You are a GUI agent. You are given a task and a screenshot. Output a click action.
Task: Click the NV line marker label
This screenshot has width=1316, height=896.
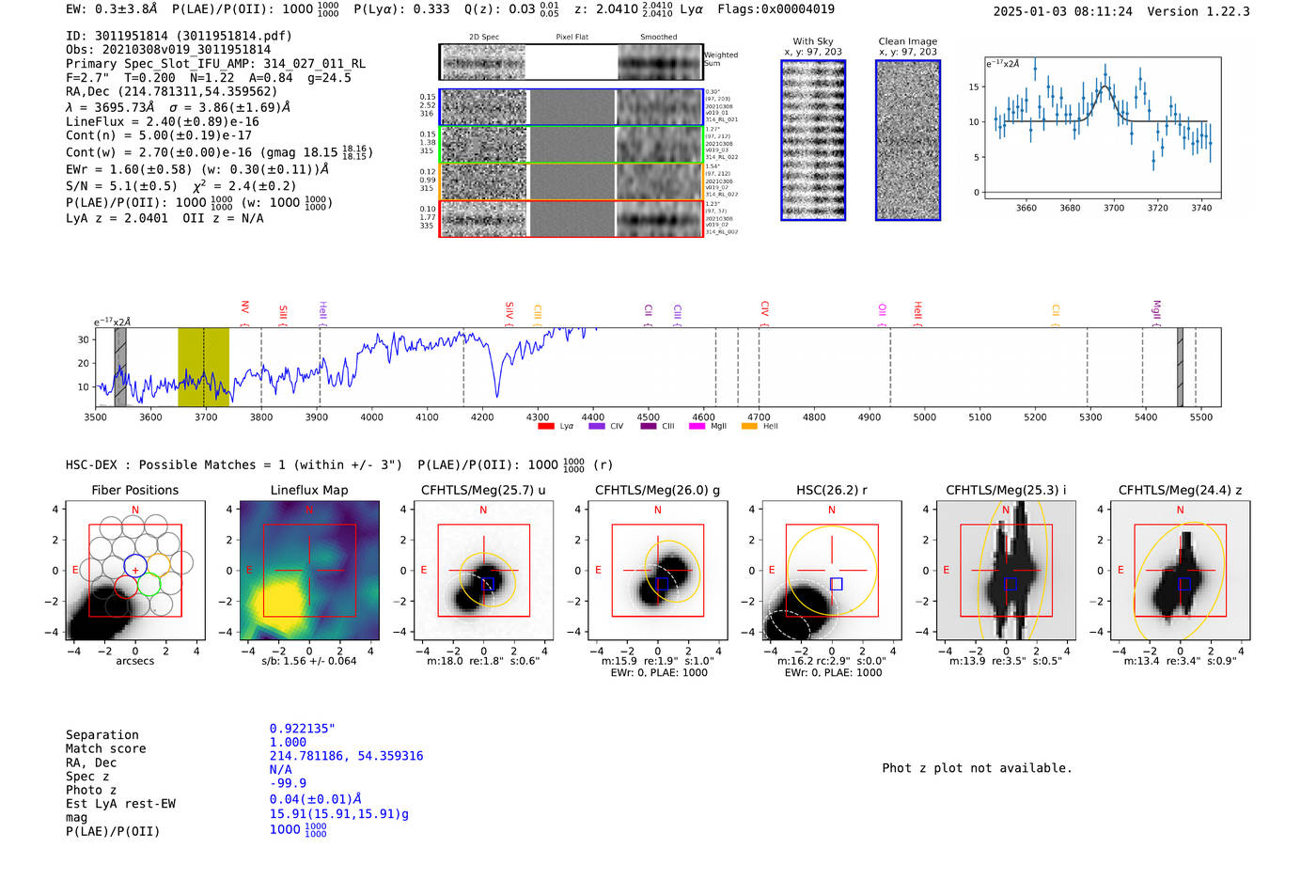tap(244, 308)
